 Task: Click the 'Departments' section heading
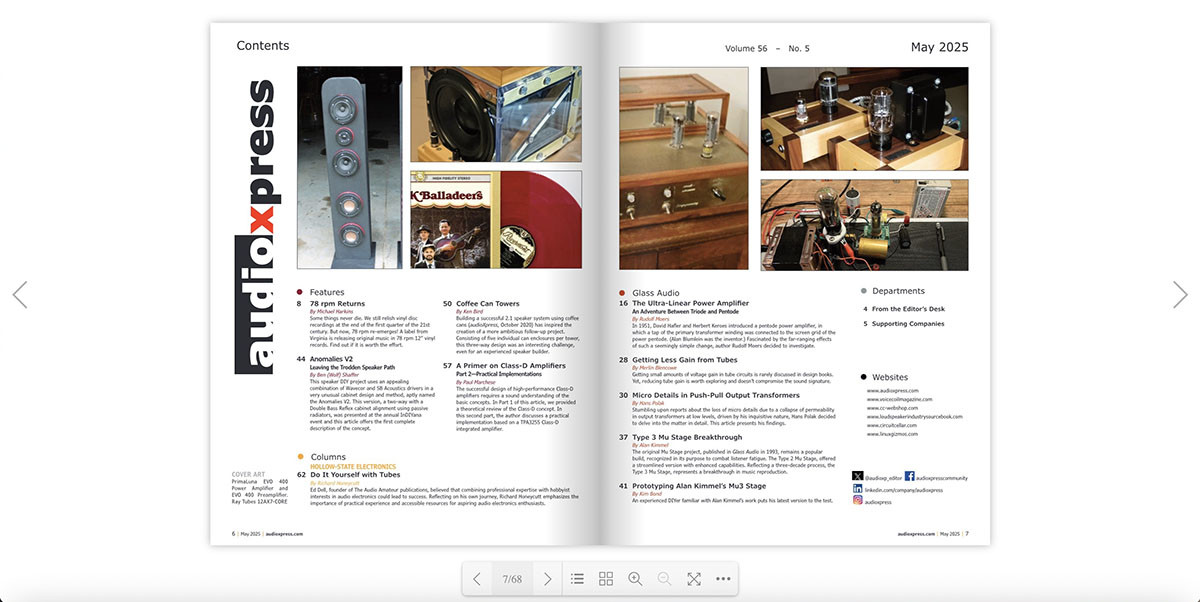tap(898, 291)
